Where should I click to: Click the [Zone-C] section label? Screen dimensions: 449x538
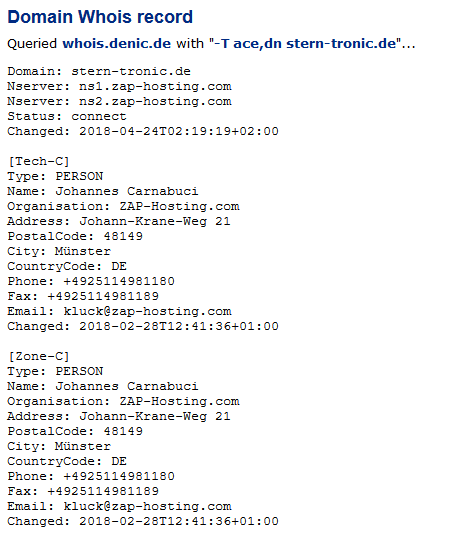point(38,356)
